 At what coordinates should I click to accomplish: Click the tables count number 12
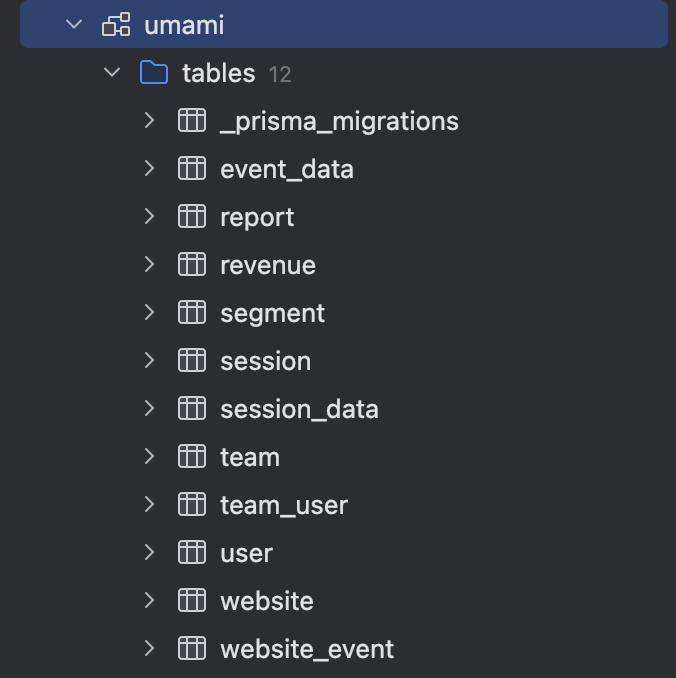coord(280,74)
